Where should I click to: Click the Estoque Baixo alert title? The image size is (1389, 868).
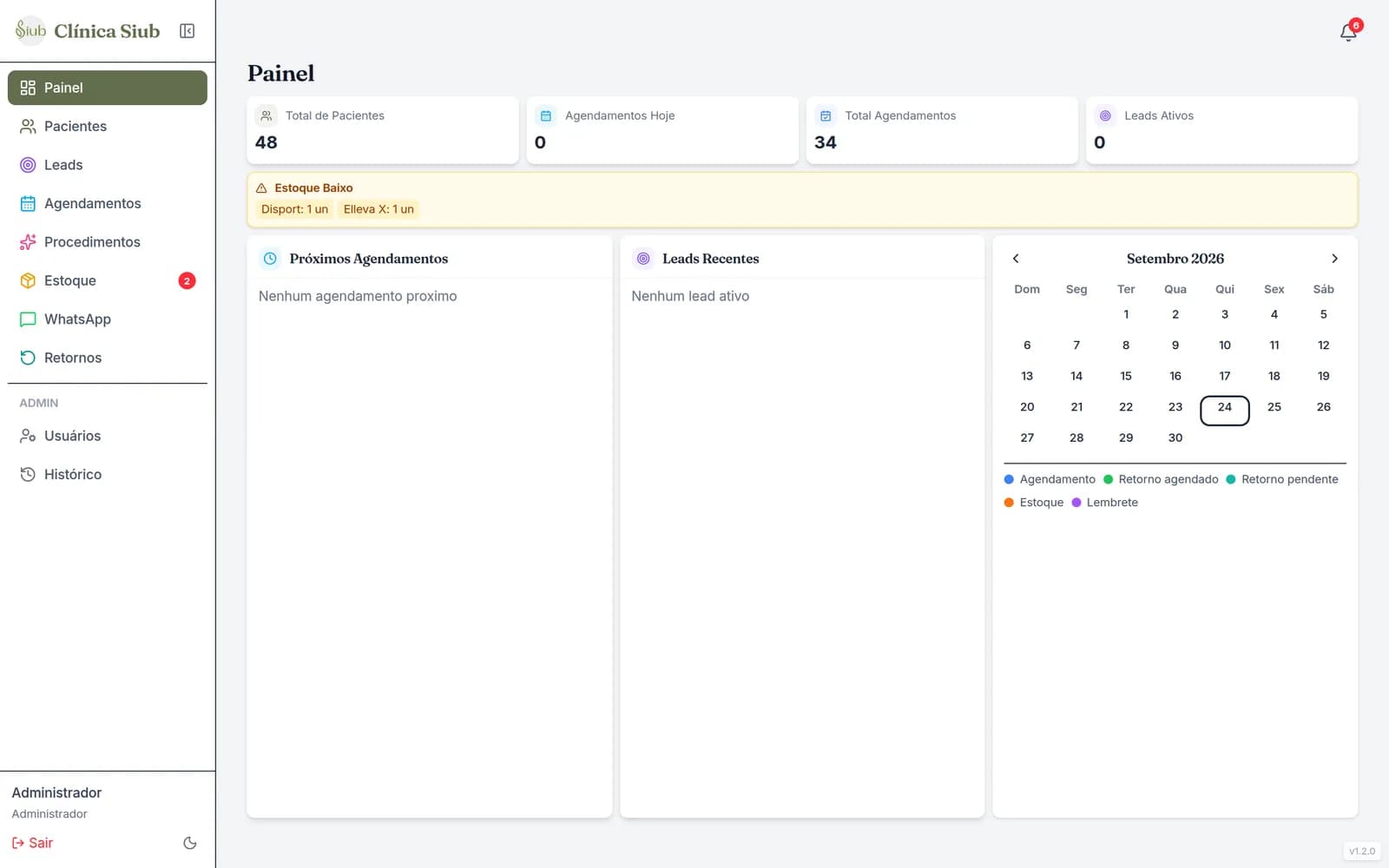(313, 188)
